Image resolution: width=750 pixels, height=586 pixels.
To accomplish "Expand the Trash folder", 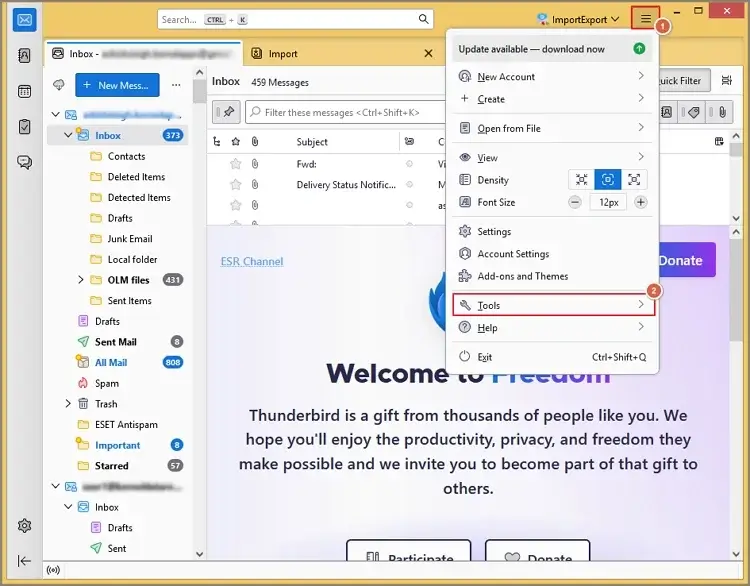I will [x=68, y=404].
